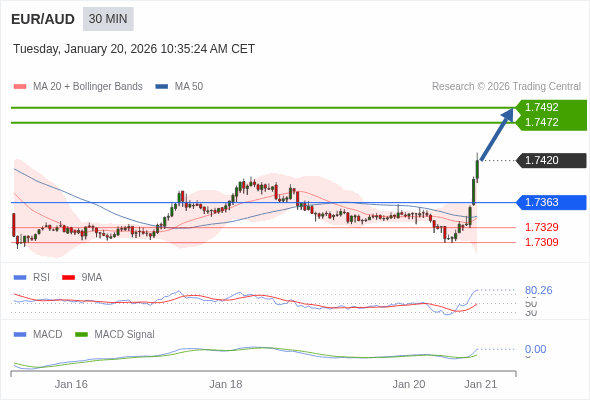Screen dimensions: 590x400
Task: Click the 1.7472 resistance price label
Action: 541,122
